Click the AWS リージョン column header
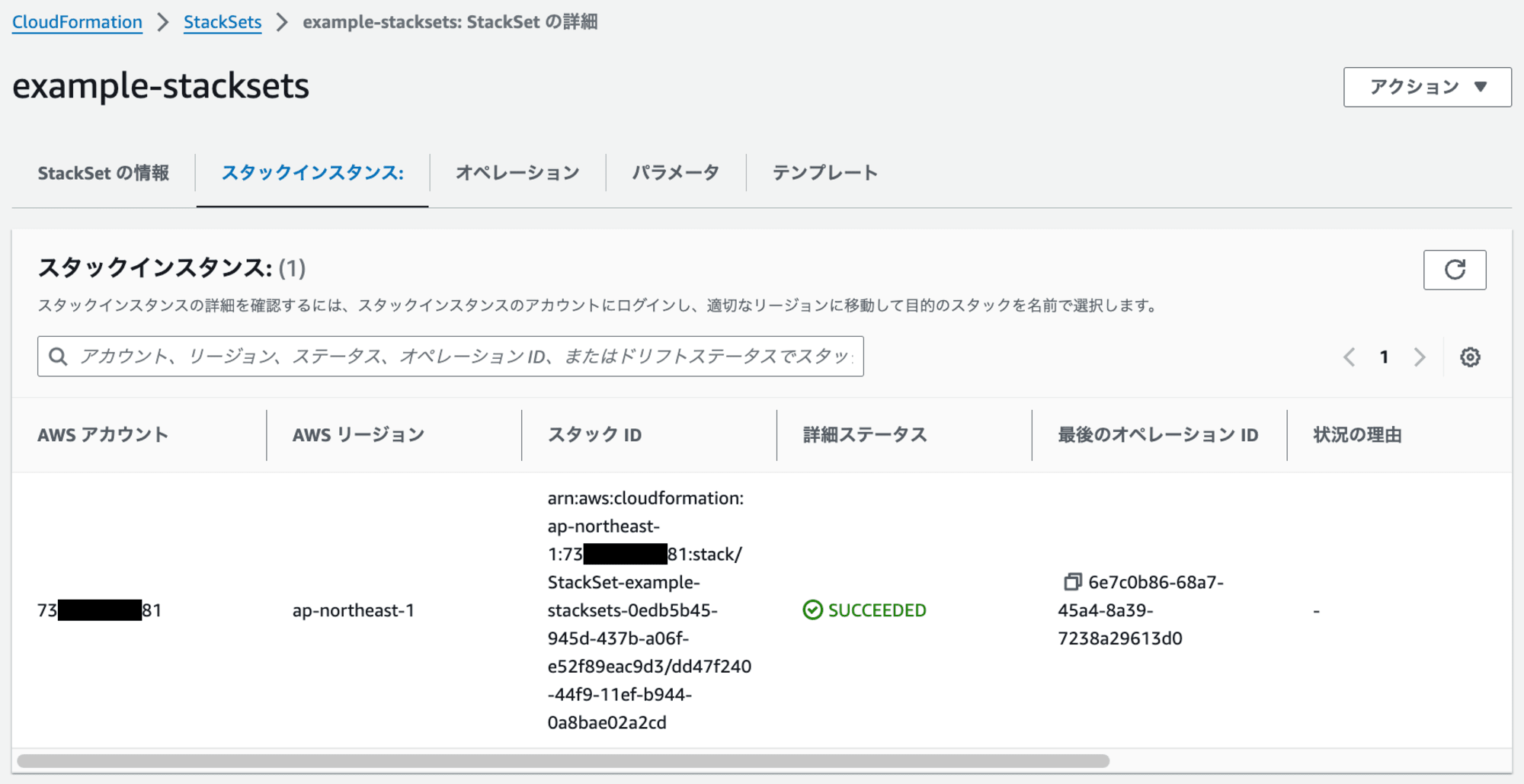This screenshot has width=1524, height=784. coord(358,435)
